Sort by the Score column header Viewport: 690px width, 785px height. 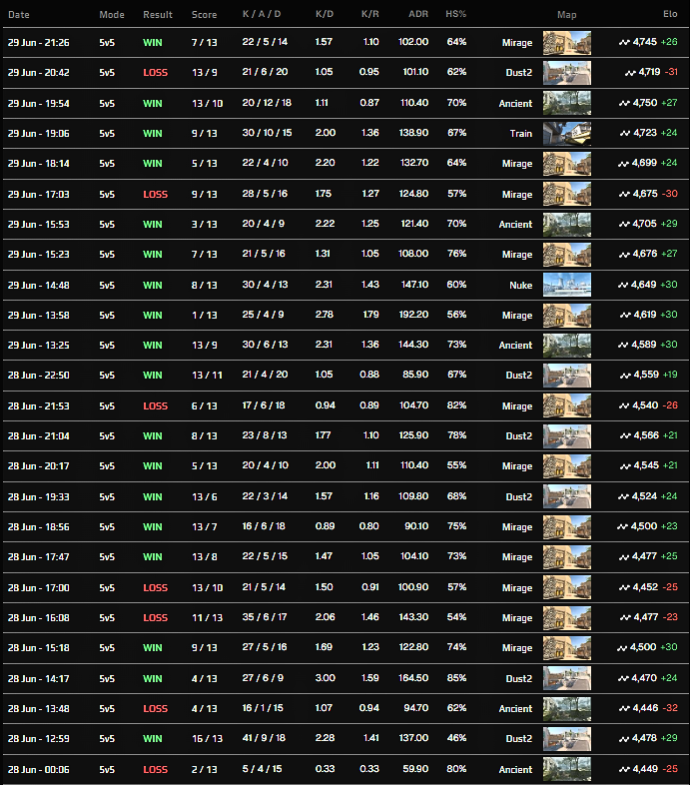(x=204, y=15)
